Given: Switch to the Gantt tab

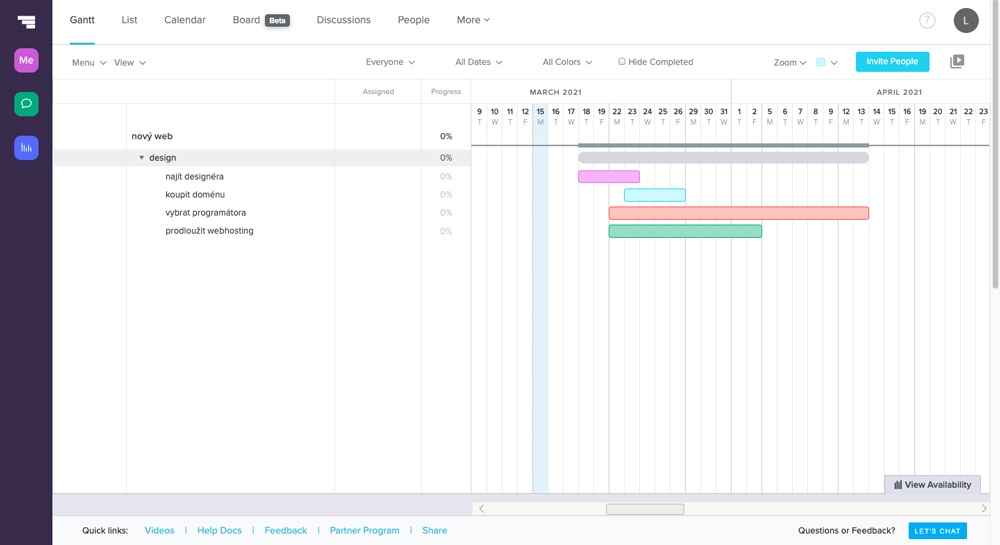Looking at the screenshot, I should [82, 20].
